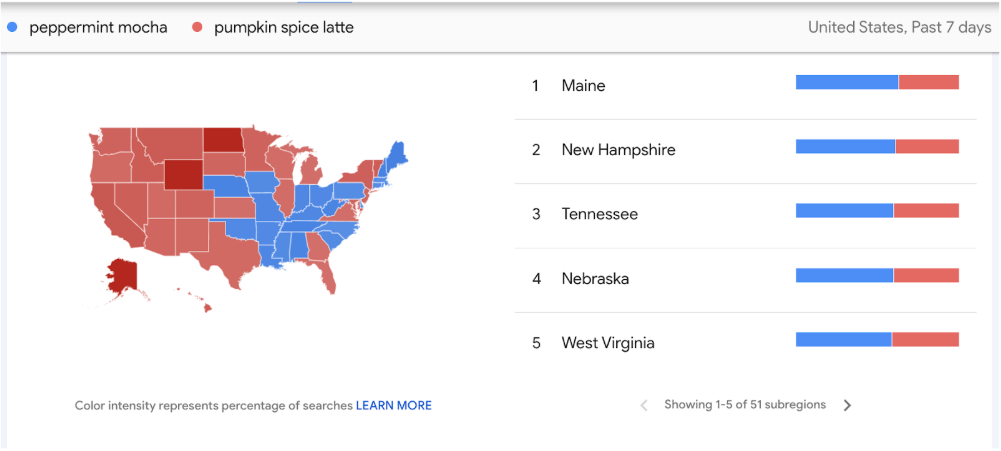The height and width of the screenshot is (451, 1001).
Task: Click Maine's blue-red comparison bar
Action: click(x=877, y=82)
